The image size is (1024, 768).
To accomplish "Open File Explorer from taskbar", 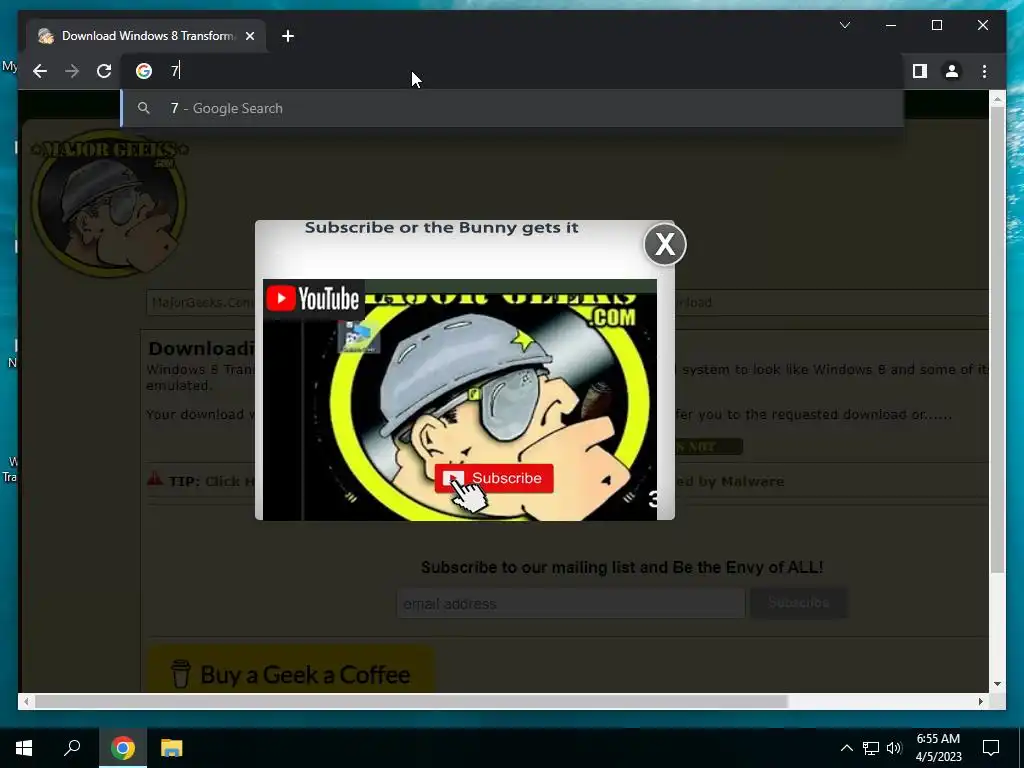I will [x=172, y=748].
